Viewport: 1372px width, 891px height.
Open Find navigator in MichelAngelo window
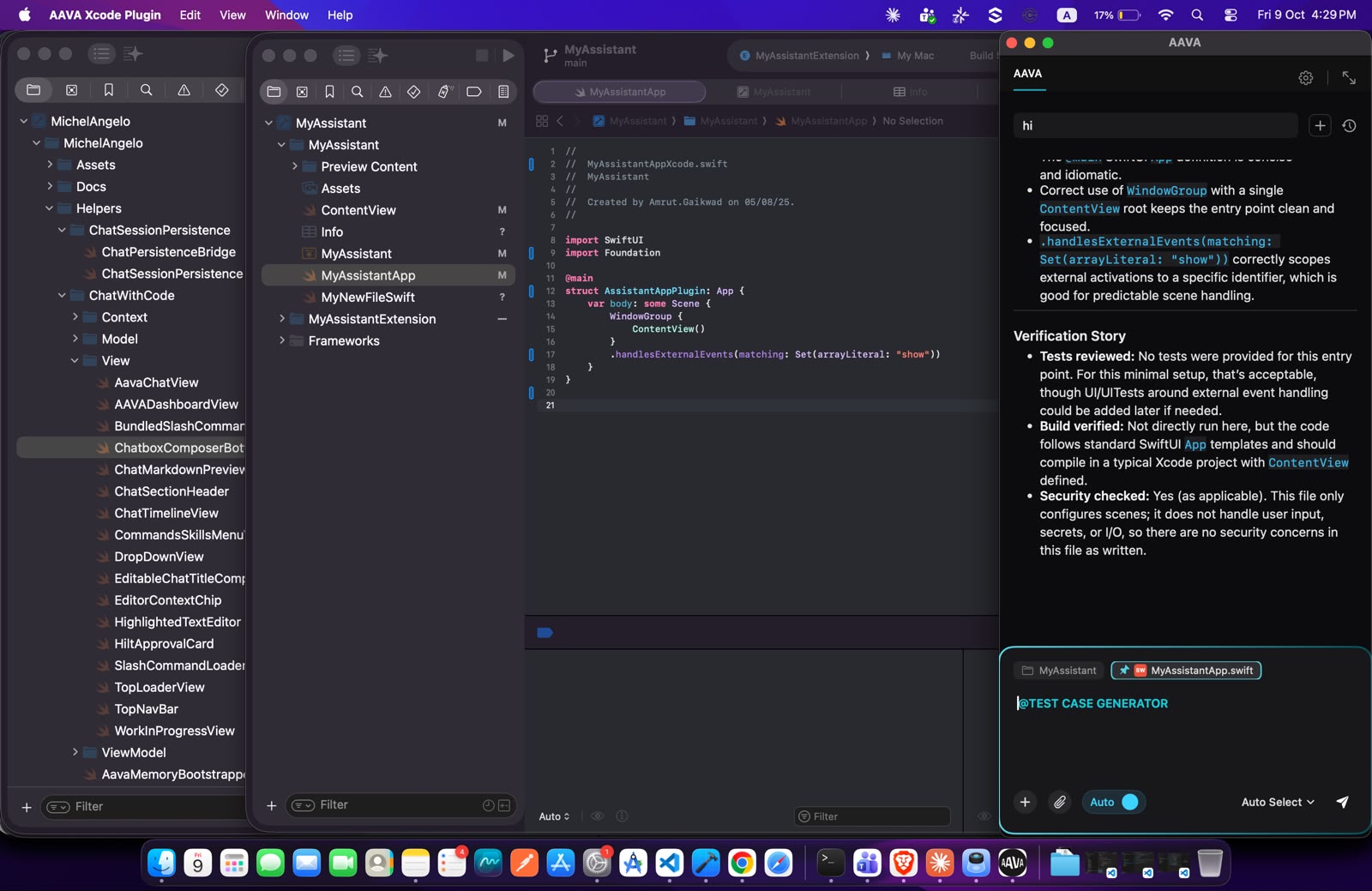point(147,90)
